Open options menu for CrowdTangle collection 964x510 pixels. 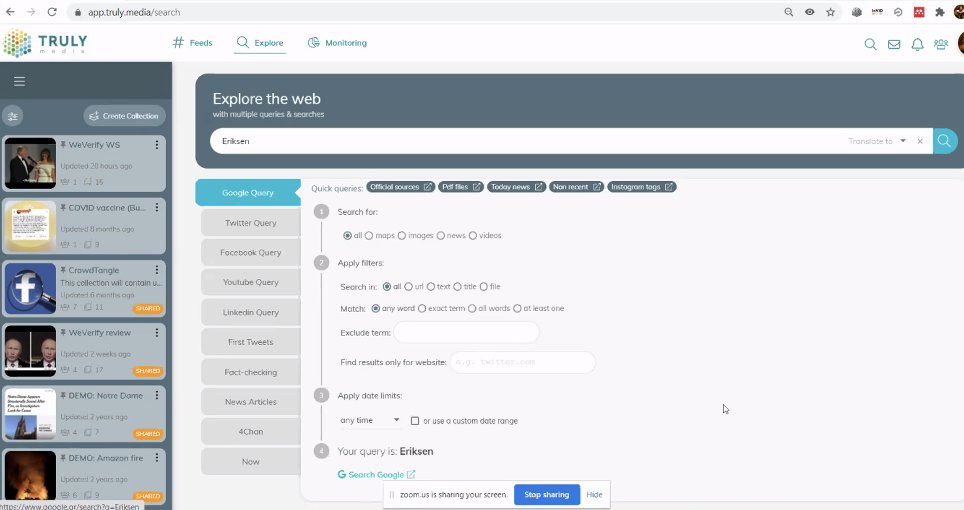pyautogui.click(x=157, y=270)
